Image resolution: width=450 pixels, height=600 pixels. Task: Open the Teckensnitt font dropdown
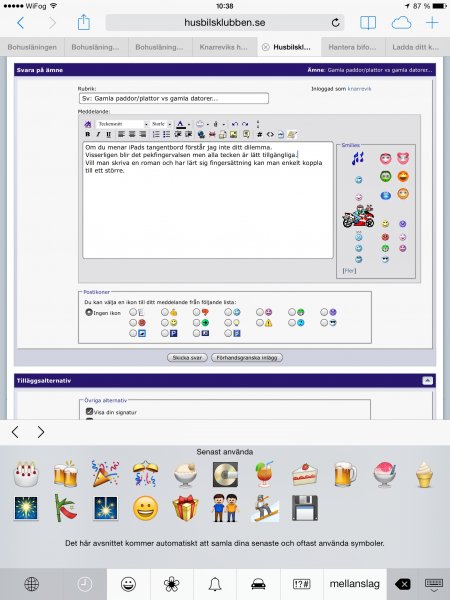[x=122, y=124]
